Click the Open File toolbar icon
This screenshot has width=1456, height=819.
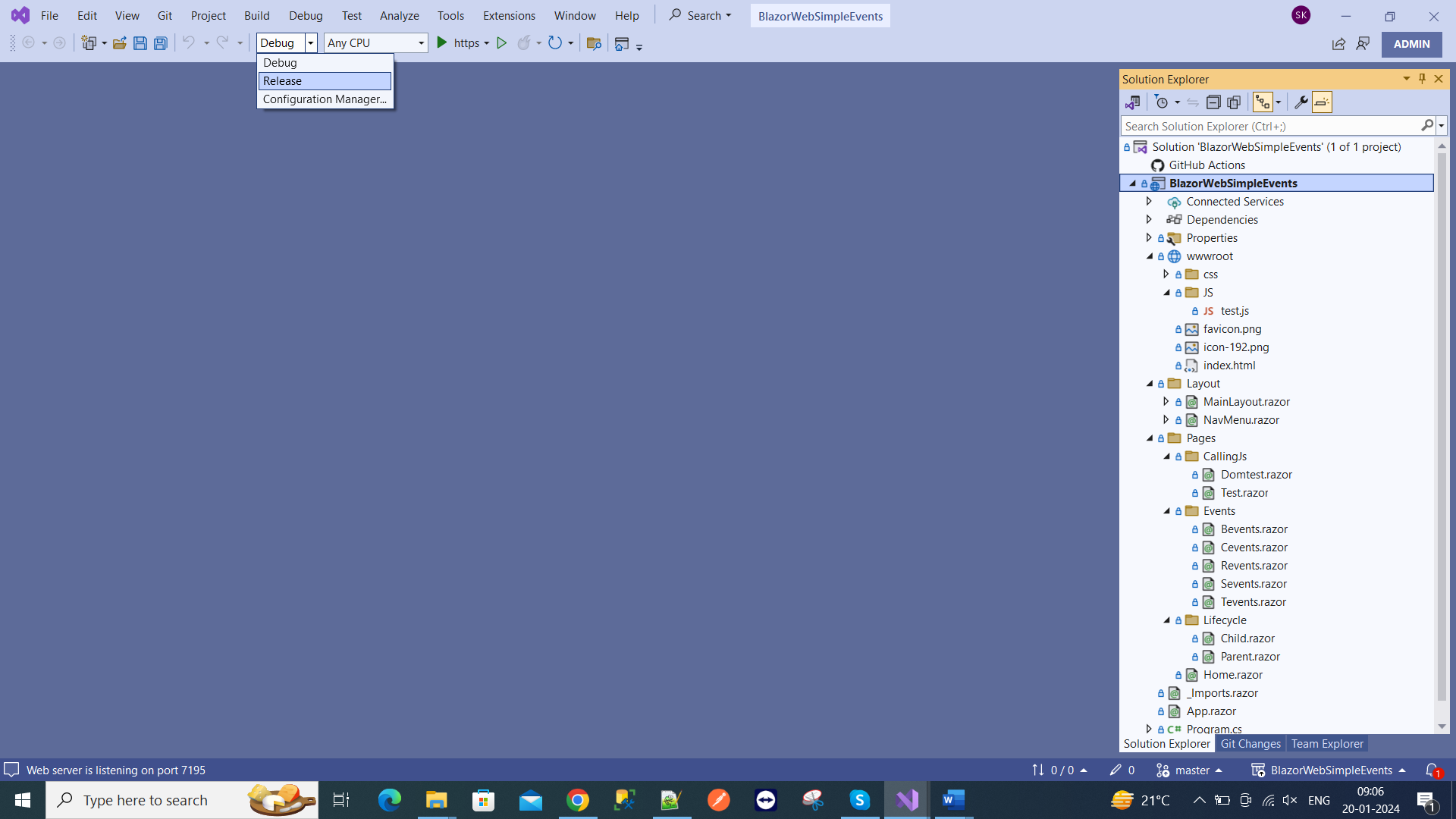[x=120, y=43]
